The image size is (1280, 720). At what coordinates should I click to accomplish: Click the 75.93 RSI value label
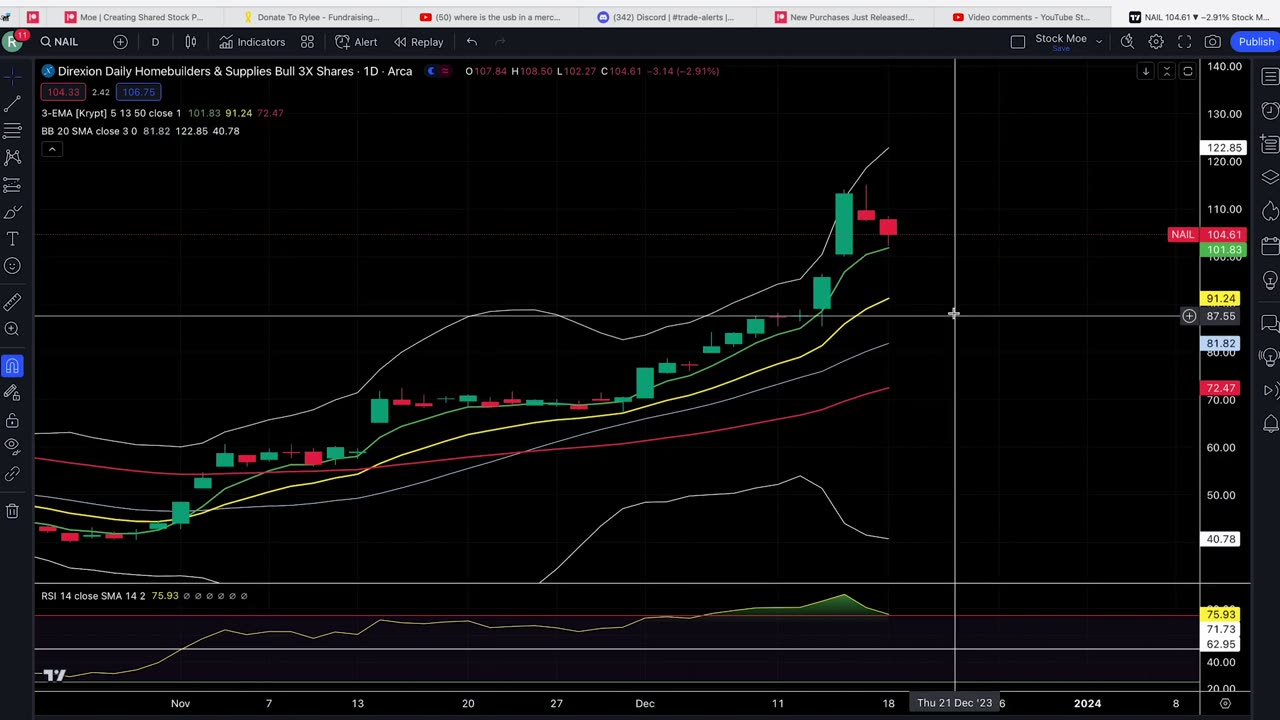pos(1222,615)
